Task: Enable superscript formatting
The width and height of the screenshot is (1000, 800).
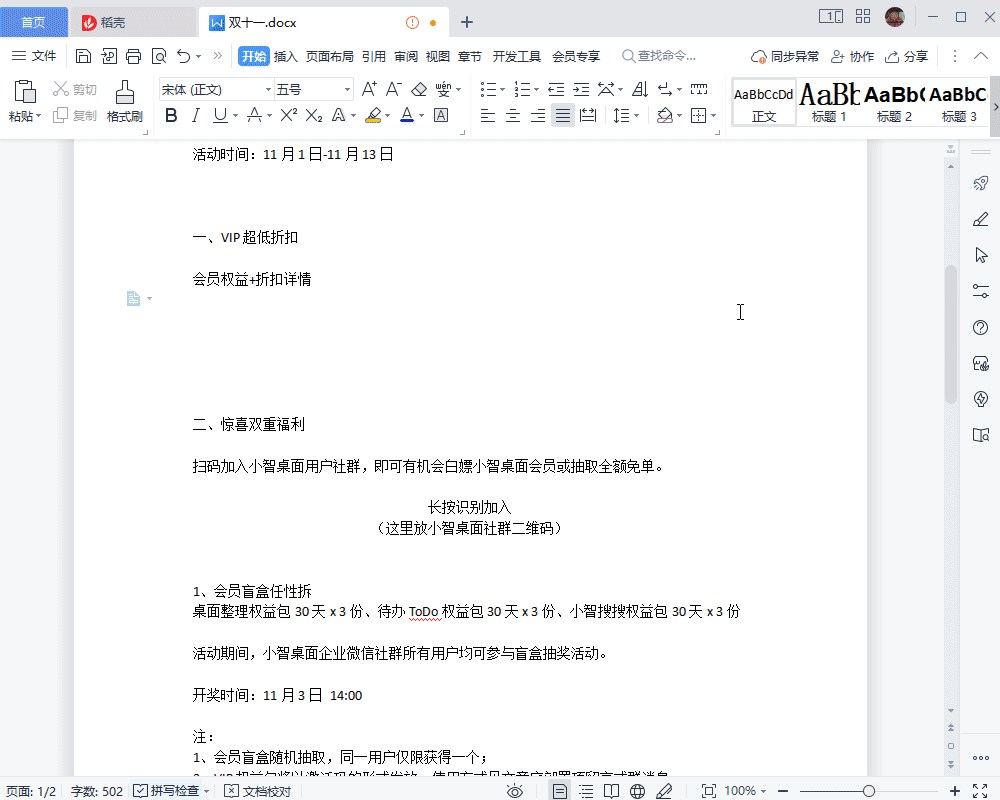Action: tap(288, 115)
